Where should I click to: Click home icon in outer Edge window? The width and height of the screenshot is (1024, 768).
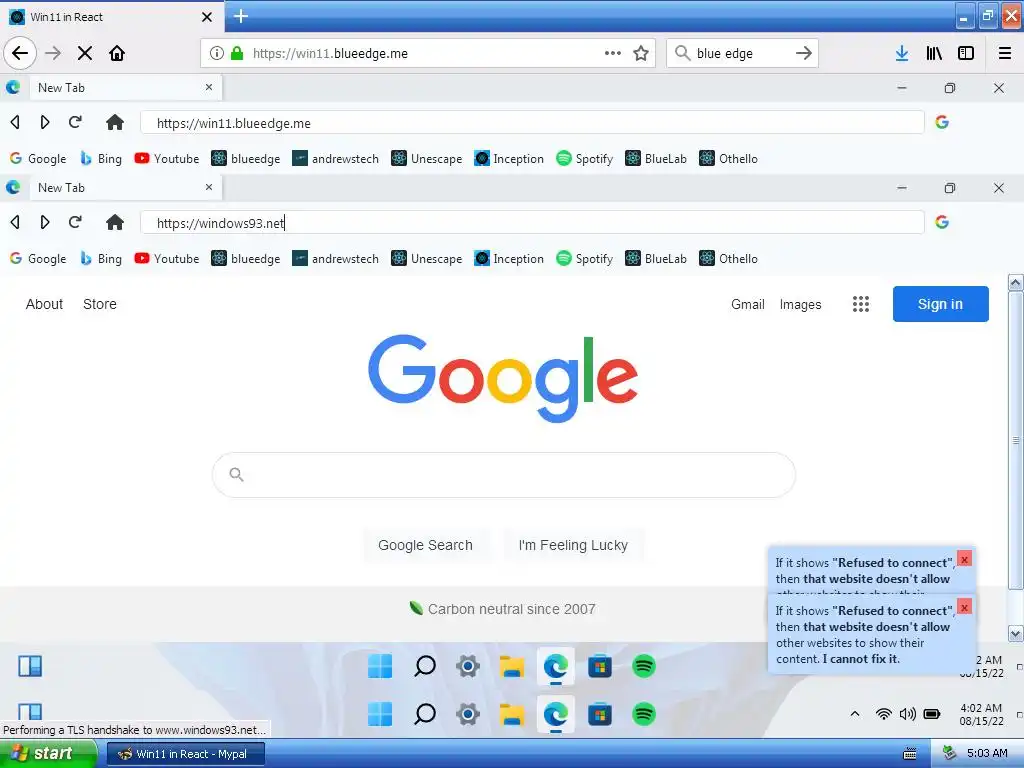(x=115, y=122)
